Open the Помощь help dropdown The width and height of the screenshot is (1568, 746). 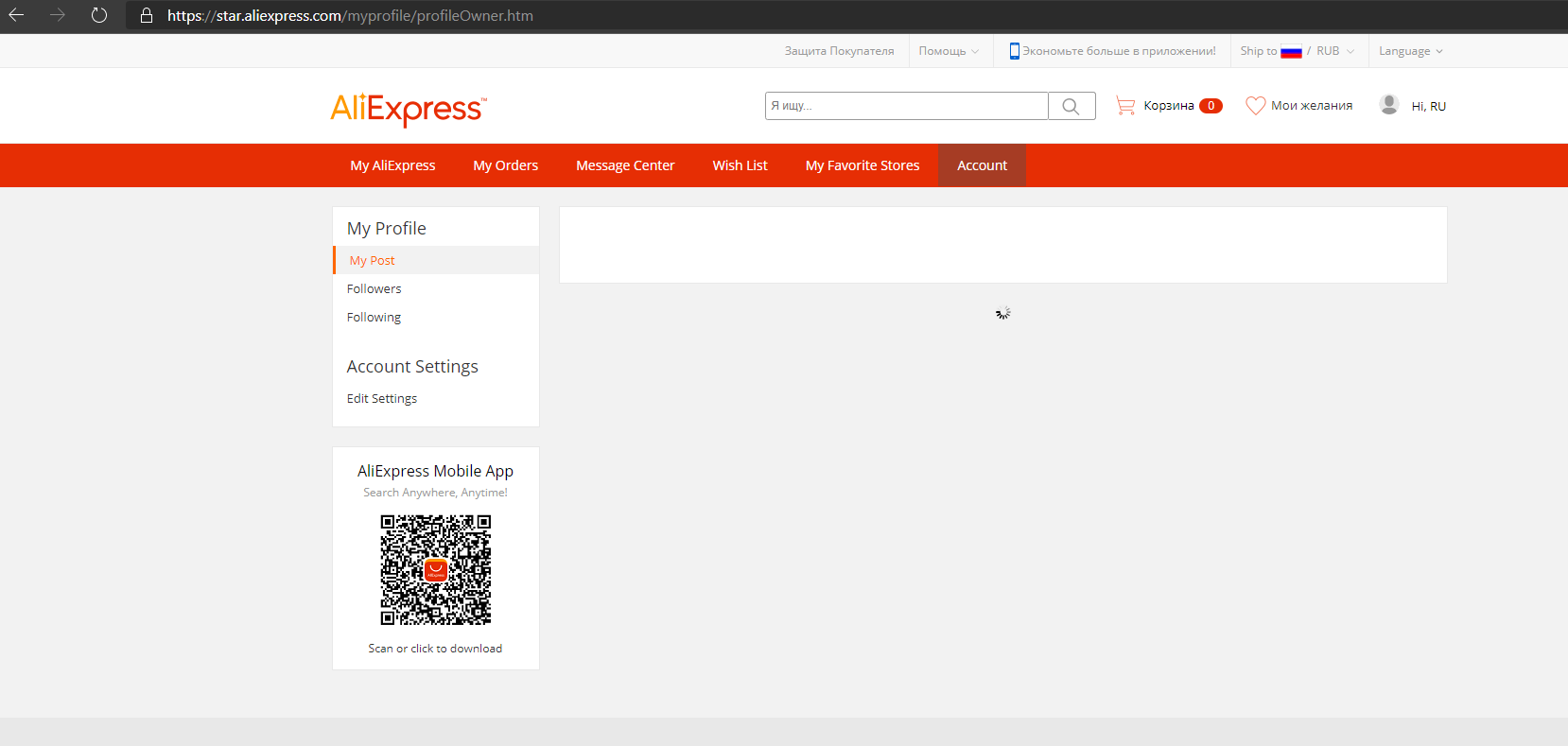[949, 51]
